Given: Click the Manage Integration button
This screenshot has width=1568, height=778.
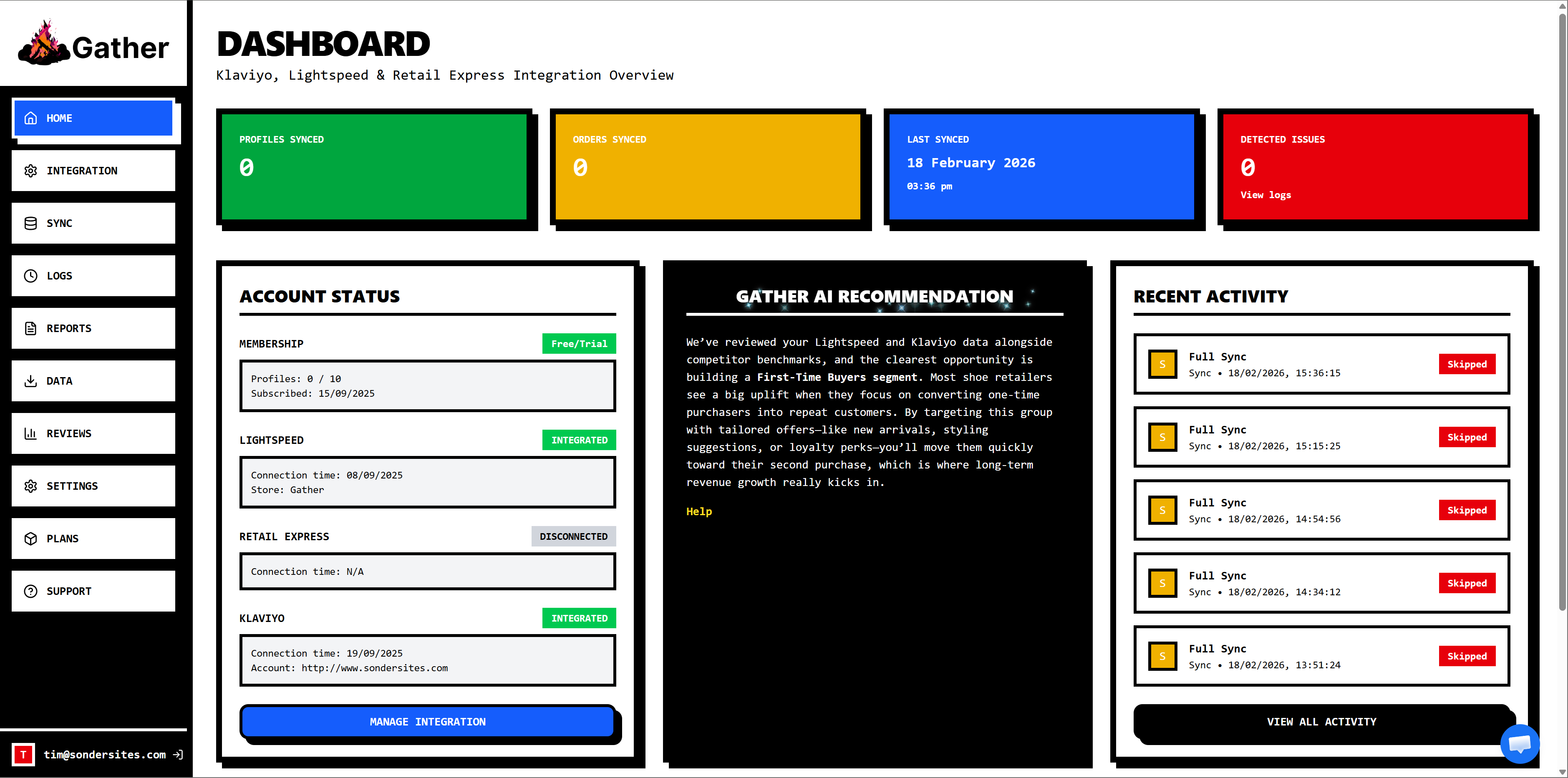Looking at the screenshot, I should pos(427,721).
